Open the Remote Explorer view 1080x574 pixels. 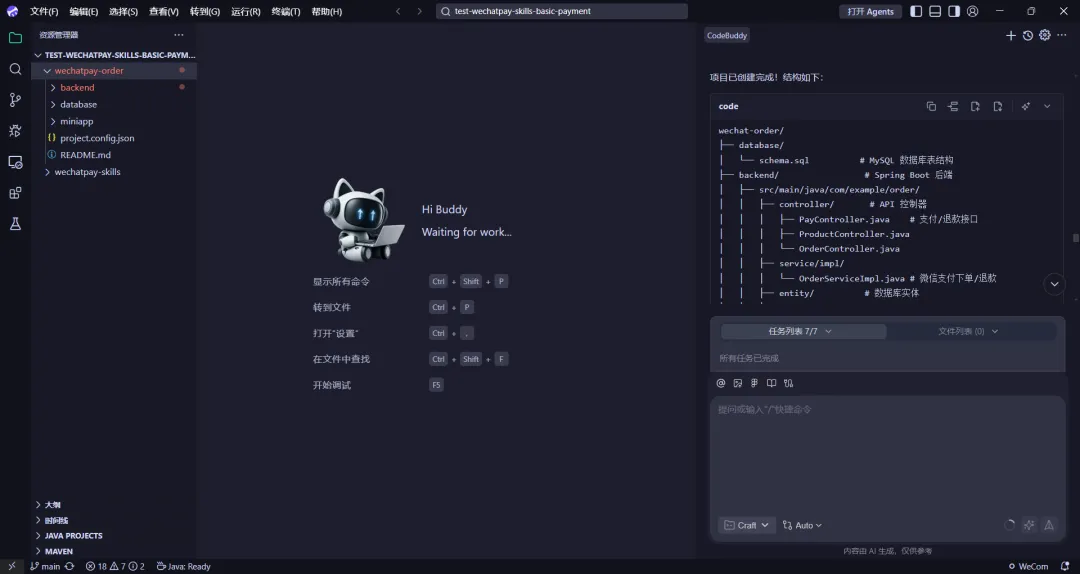pos(15,162)
